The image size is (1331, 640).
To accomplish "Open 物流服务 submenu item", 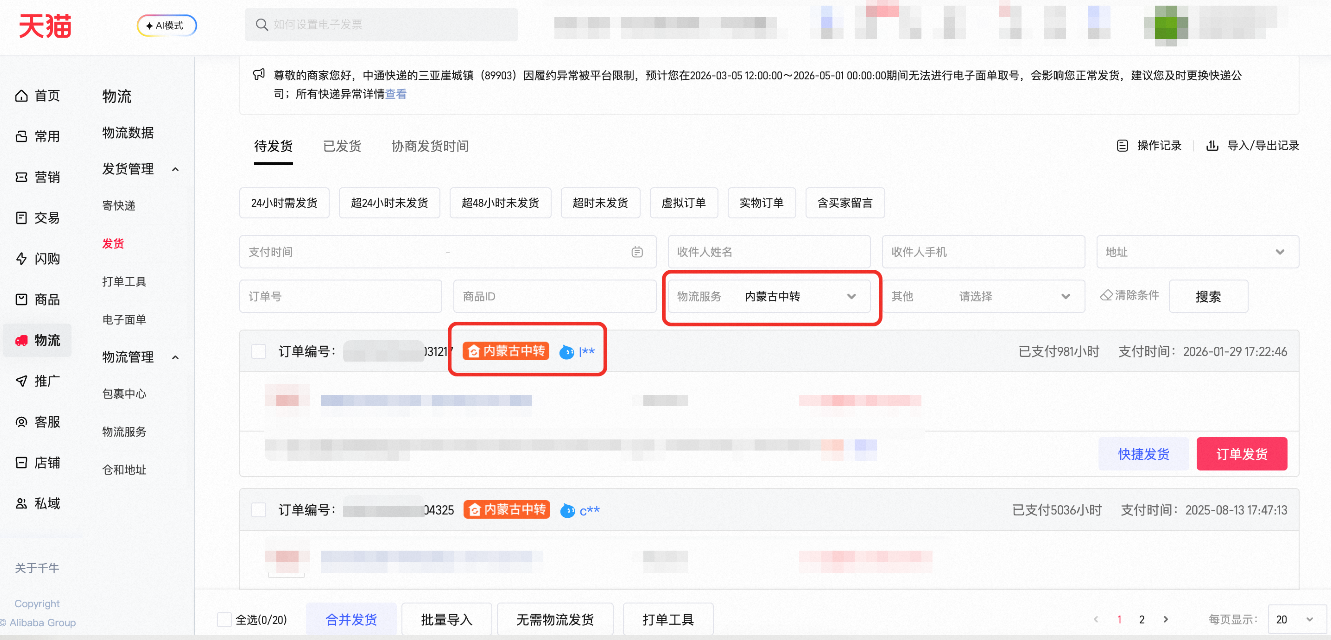I will [x=124, y=432].
